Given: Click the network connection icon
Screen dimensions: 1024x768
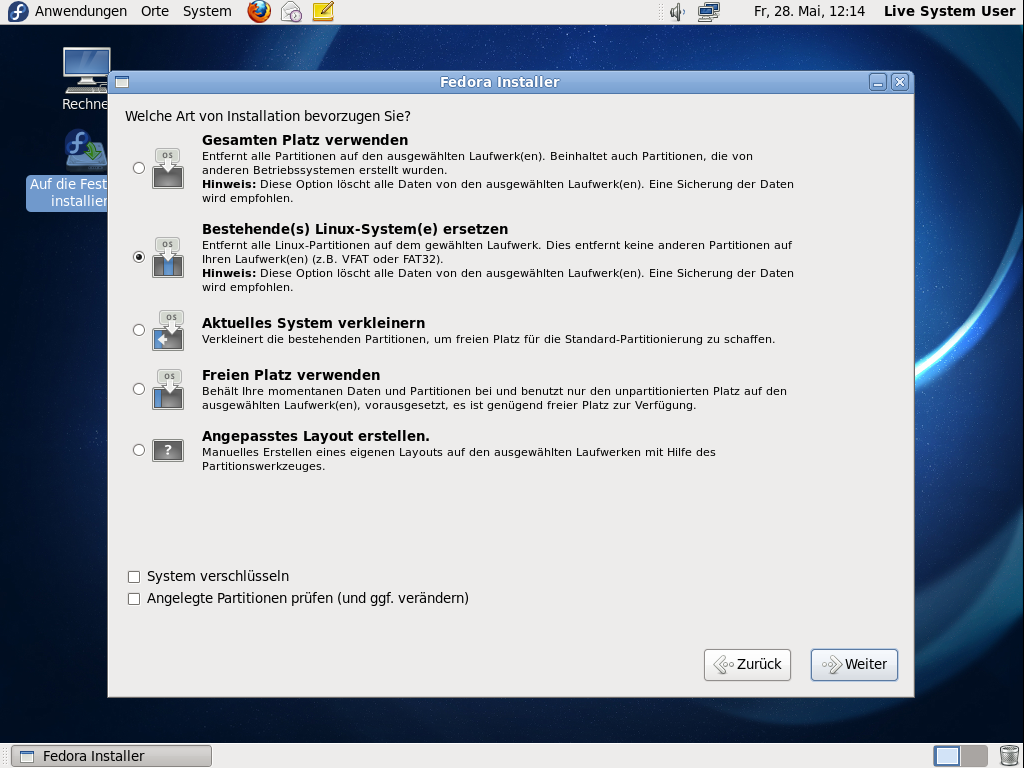Looking at the screenshot, I should tap(709, 11).
